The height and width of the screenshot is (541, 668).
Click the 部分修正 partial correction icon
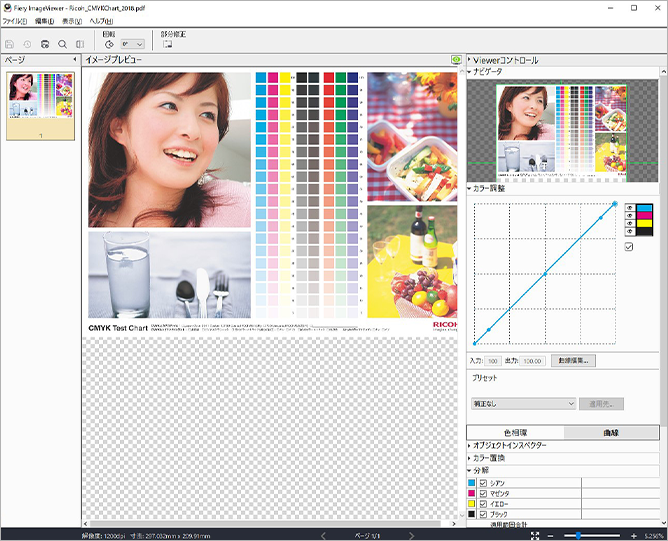pyautogui.click(x=167, y=44)
